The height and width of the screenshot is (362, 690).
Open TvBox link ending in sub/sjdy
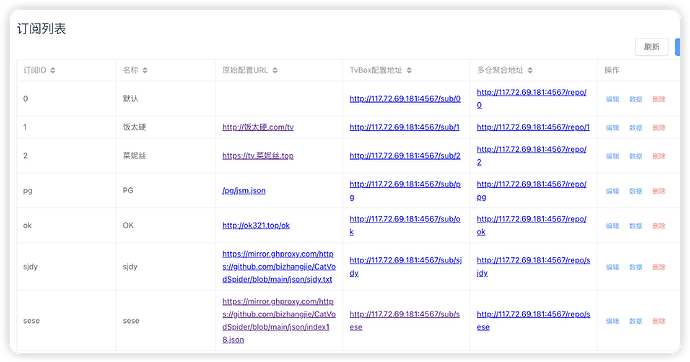coord(405,267)
